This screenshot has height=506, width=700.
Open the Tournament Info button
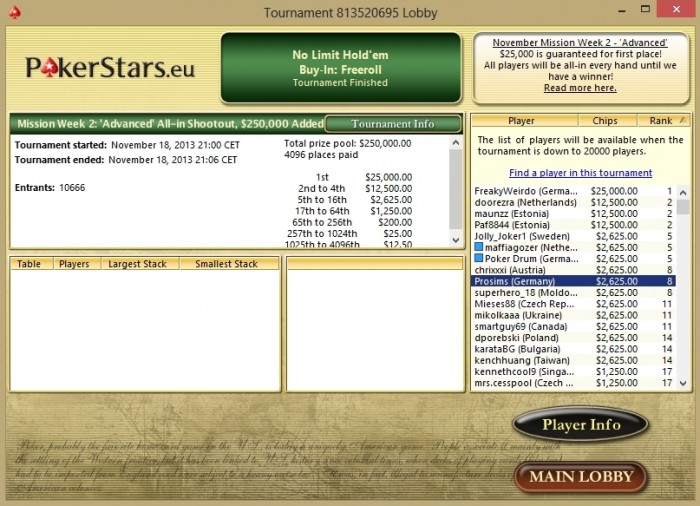(x=393, y=124)
